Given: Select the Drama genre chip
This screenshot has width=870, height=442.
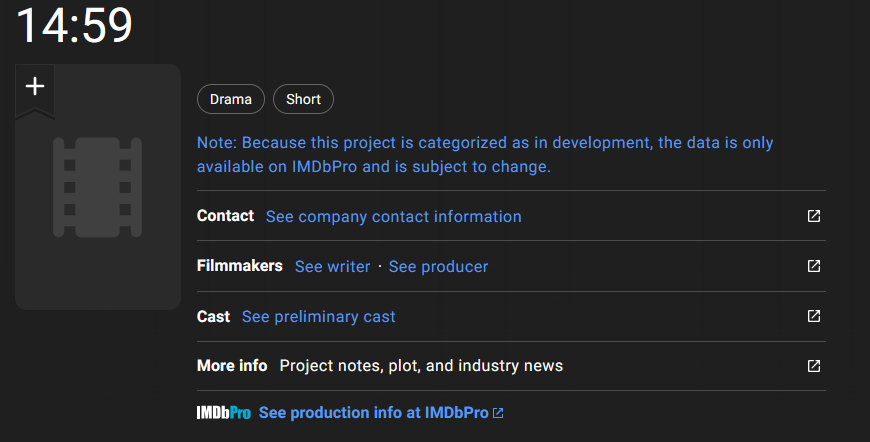Looking at the screenshot, I should click(x=231, y=99).
